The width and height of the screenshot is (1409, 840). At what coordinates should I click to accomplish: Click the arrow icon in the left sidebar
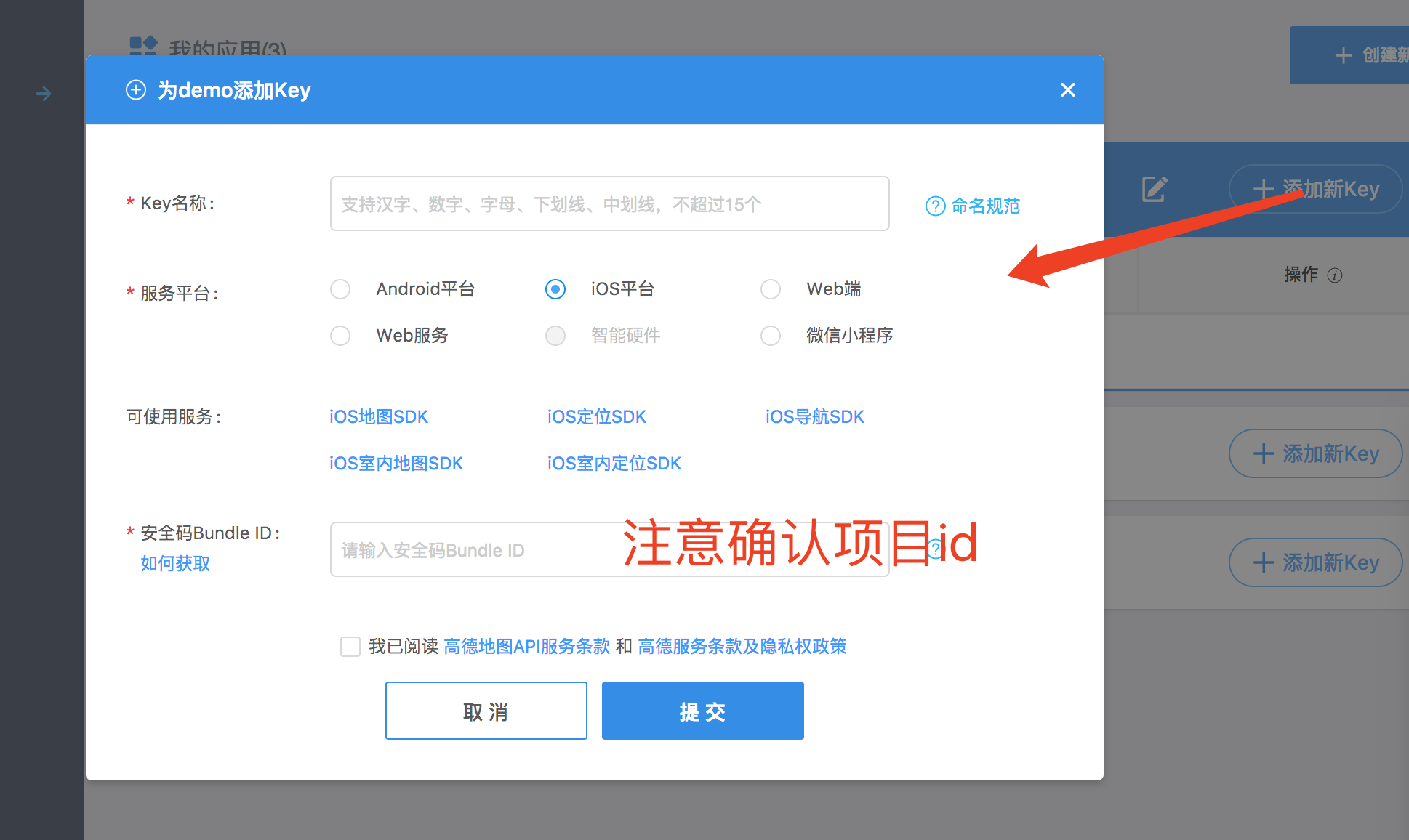[x=42, y=93]
